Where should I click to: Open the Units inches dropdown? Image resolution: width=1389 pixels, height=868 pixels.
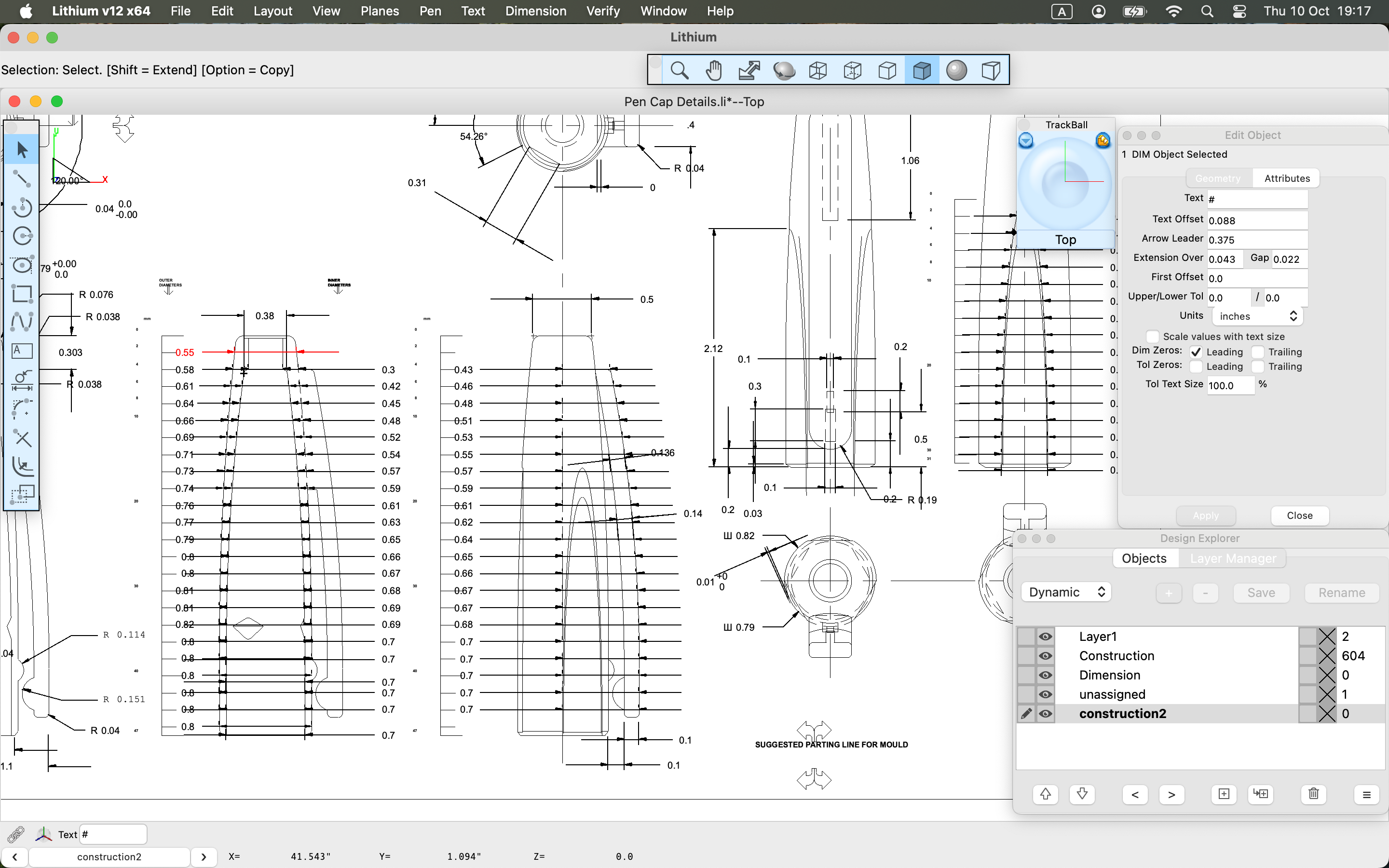1257,316
